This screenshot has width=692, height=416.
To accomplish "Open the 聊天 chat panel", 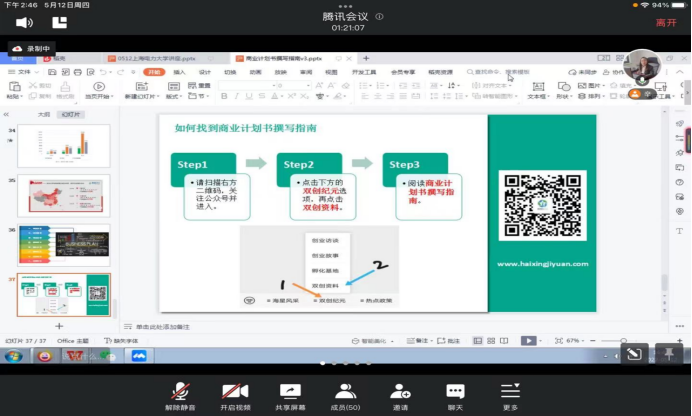I will pos(455,397).
